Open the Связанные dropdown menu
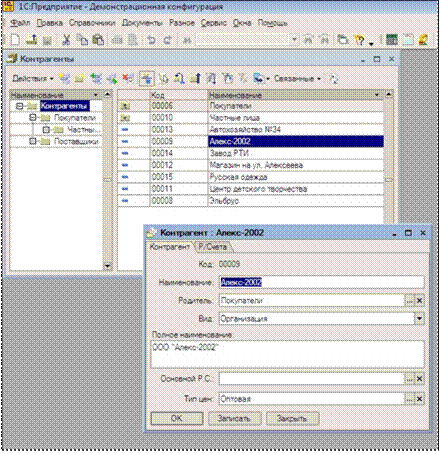The image size is (441, 454). coord(297,79)
